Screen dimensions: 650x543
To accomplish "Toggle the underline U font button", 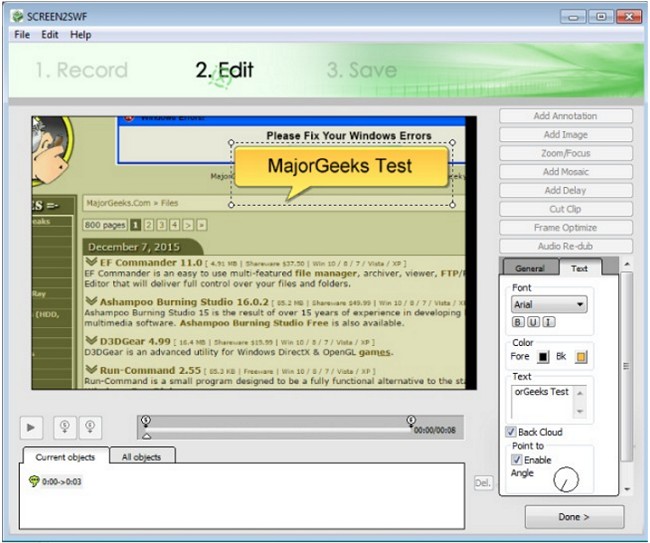I will tap(534, 322).
